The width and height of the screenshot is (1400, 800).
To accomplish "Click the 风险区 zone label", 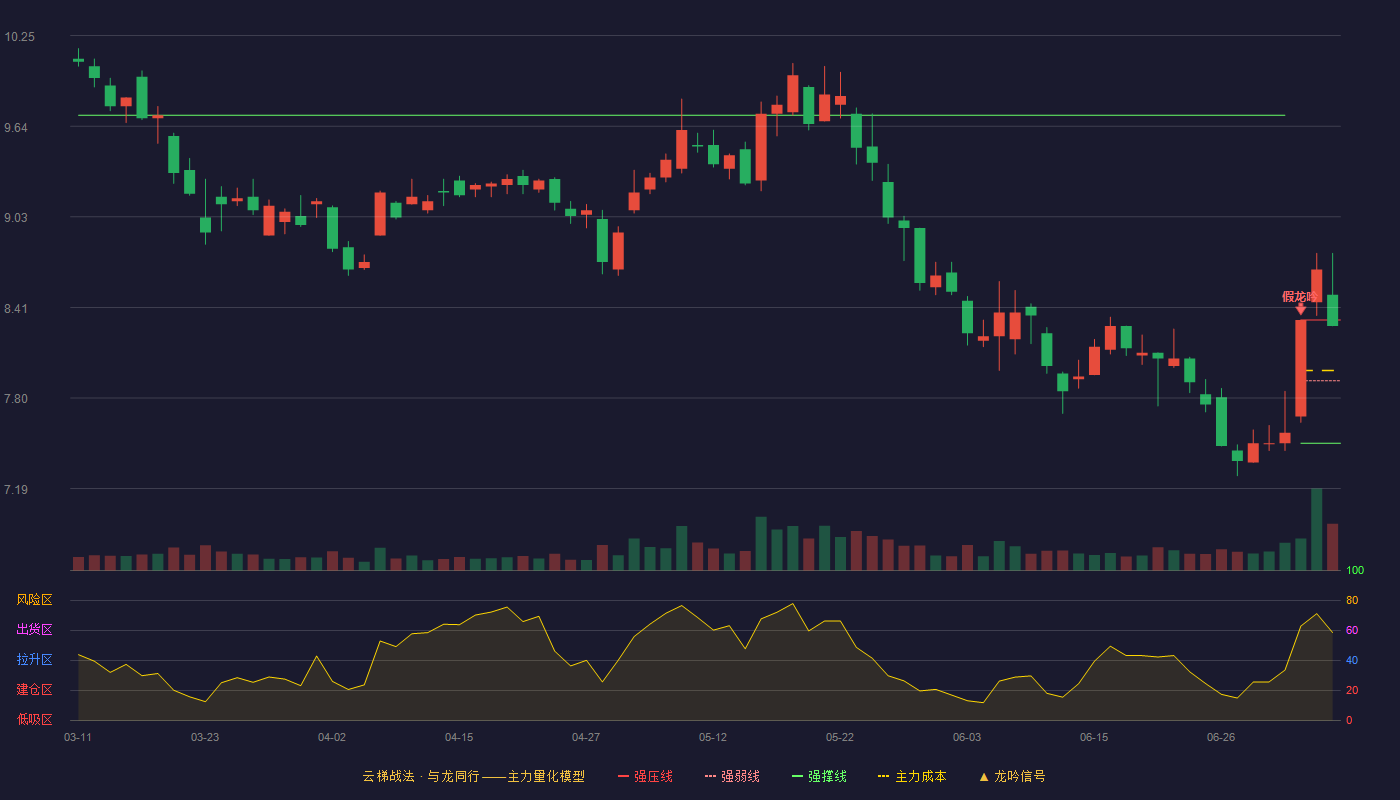I will pyautogui.click(x=34, y=600).
